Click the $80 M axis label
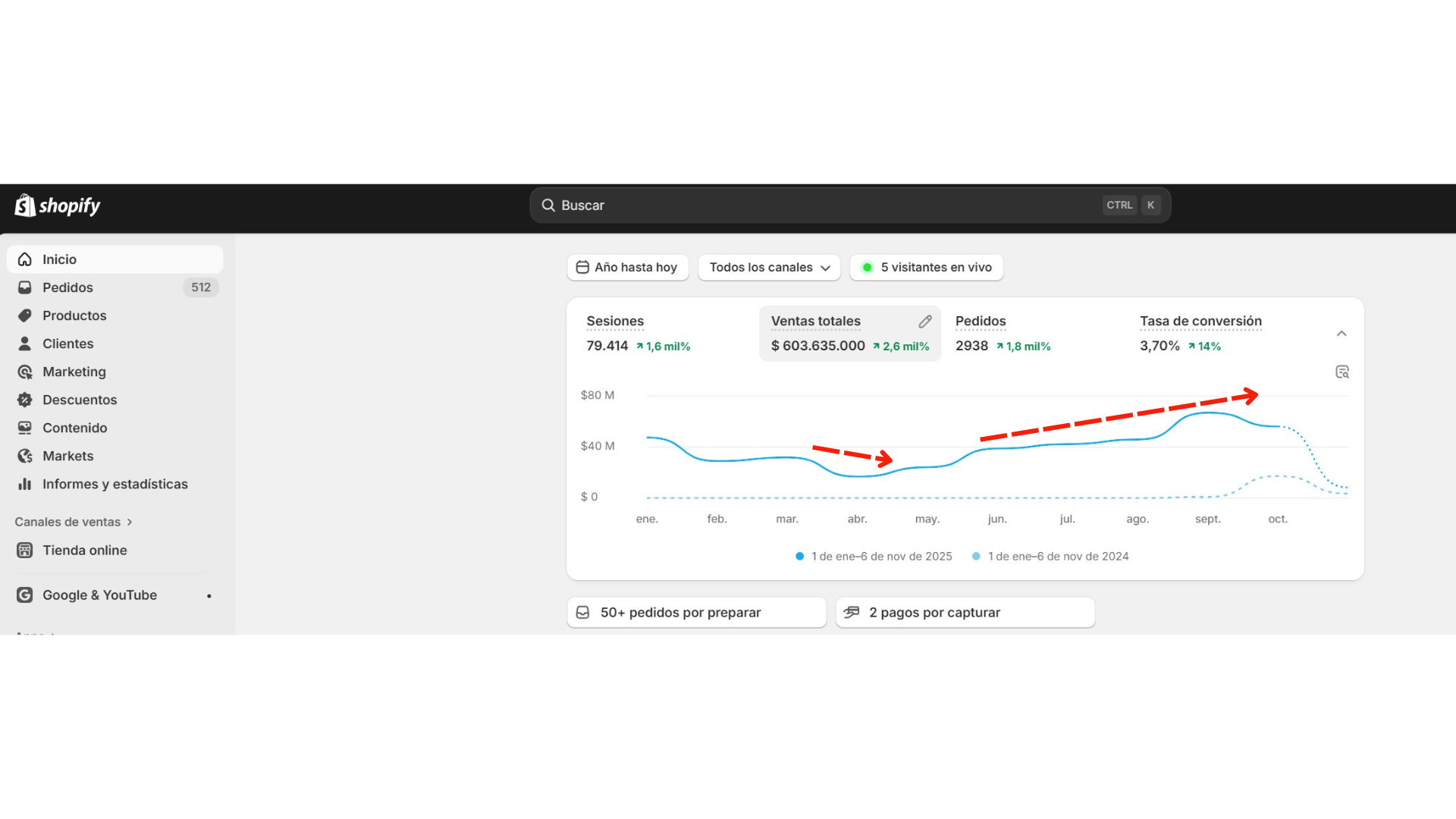 598,395
